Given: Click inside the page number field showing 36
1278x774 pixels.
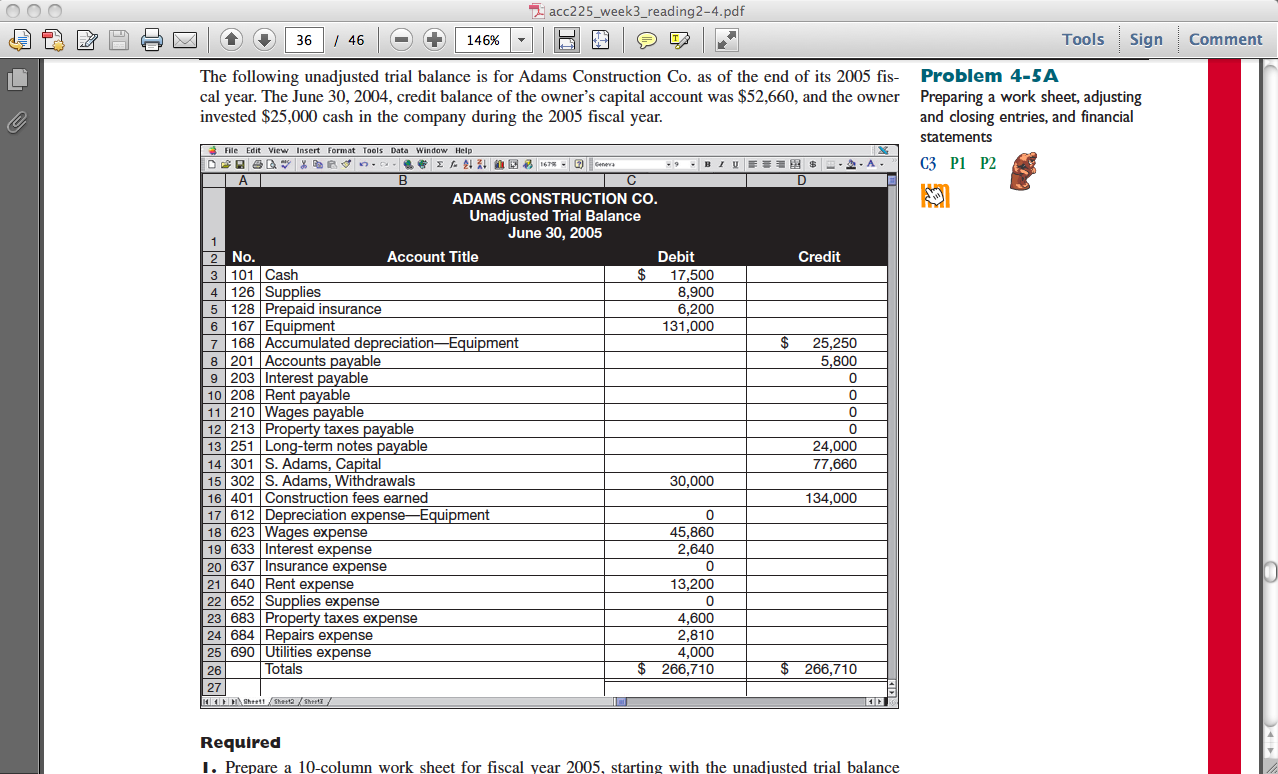Looking at the screenshot, I should coord(305,39).
